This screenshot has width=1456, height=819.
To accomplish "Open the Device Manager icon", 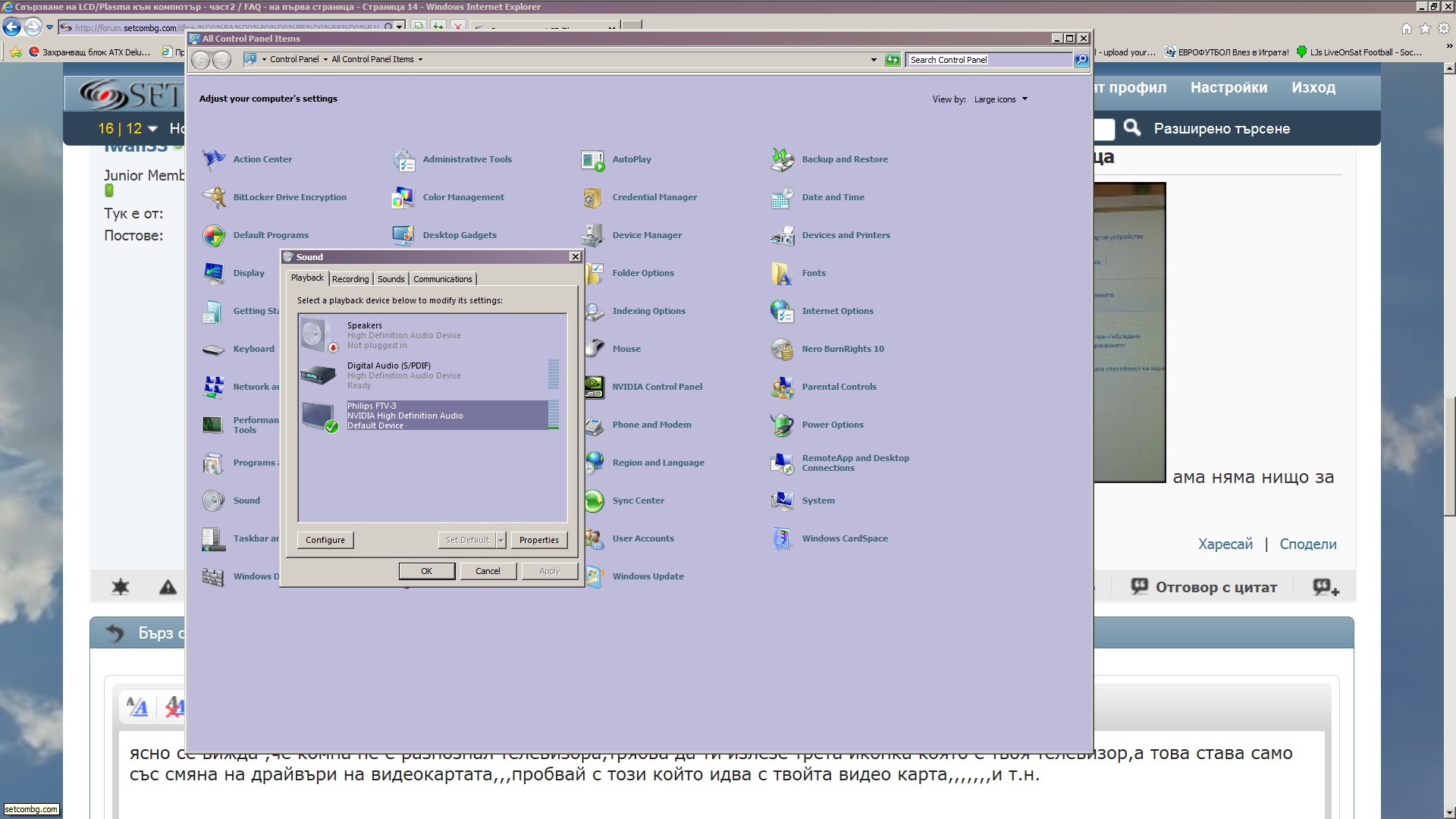I will click(x=593, y=235).
